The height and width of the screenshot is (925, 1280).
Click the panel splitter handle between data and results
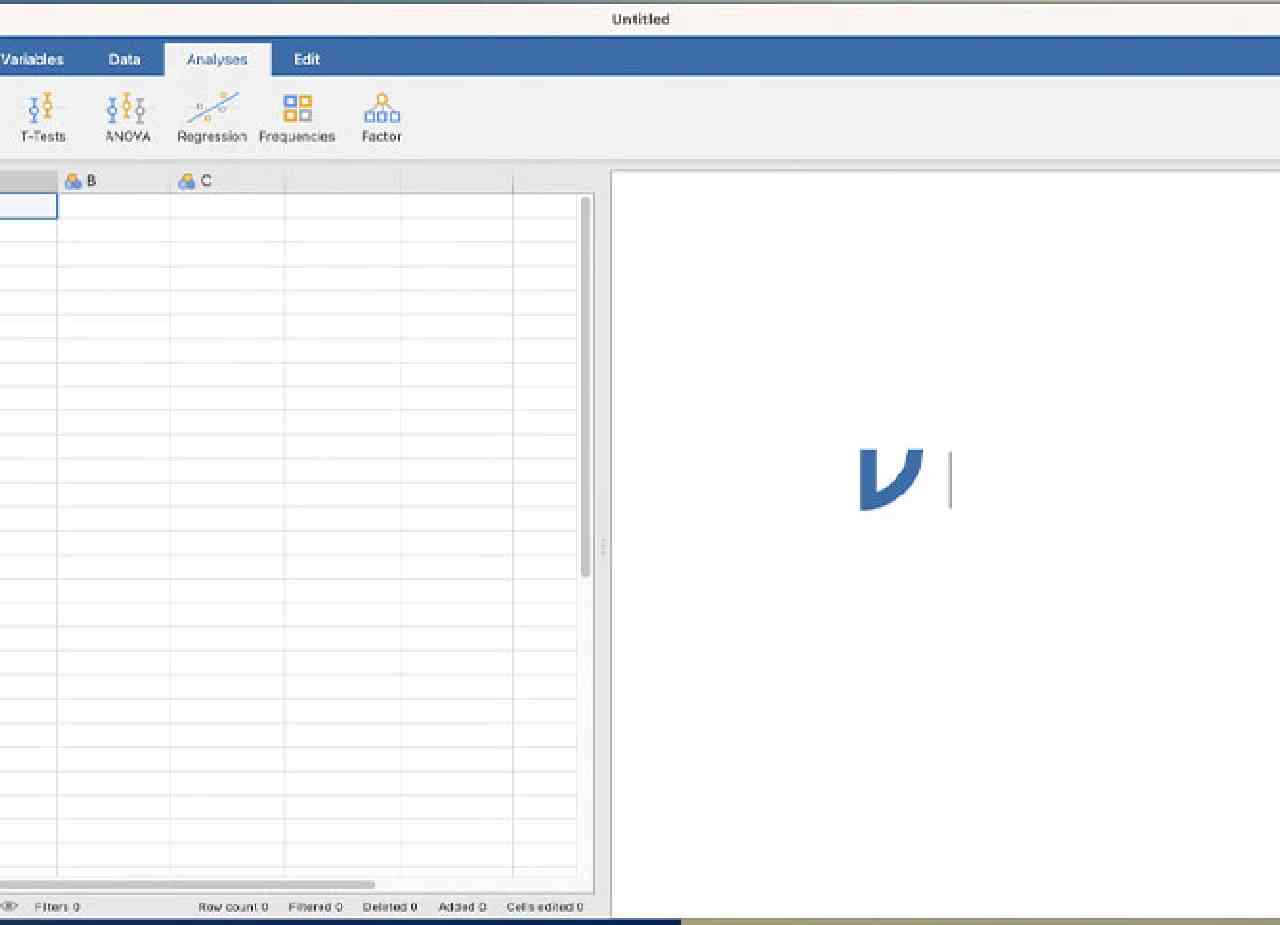(x=603, y=547)
